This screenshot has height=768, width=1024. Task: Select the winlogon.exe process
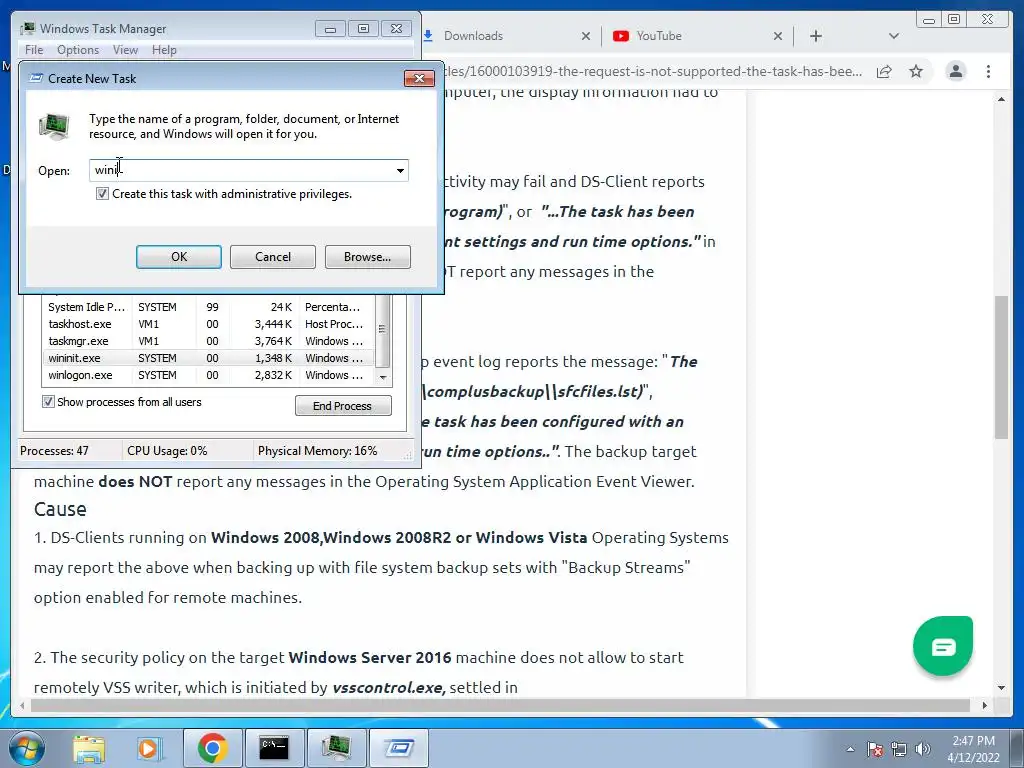click(x=209, y=375)
